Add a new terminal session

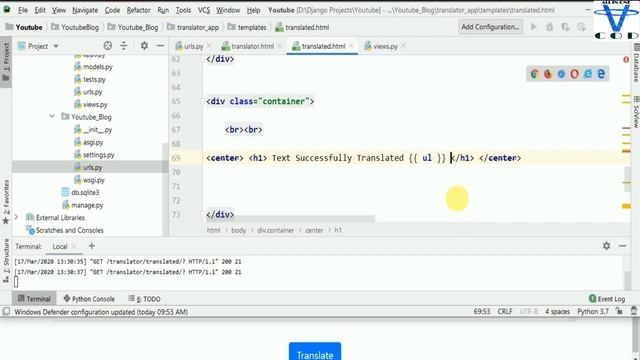click(x=91, y=246)
